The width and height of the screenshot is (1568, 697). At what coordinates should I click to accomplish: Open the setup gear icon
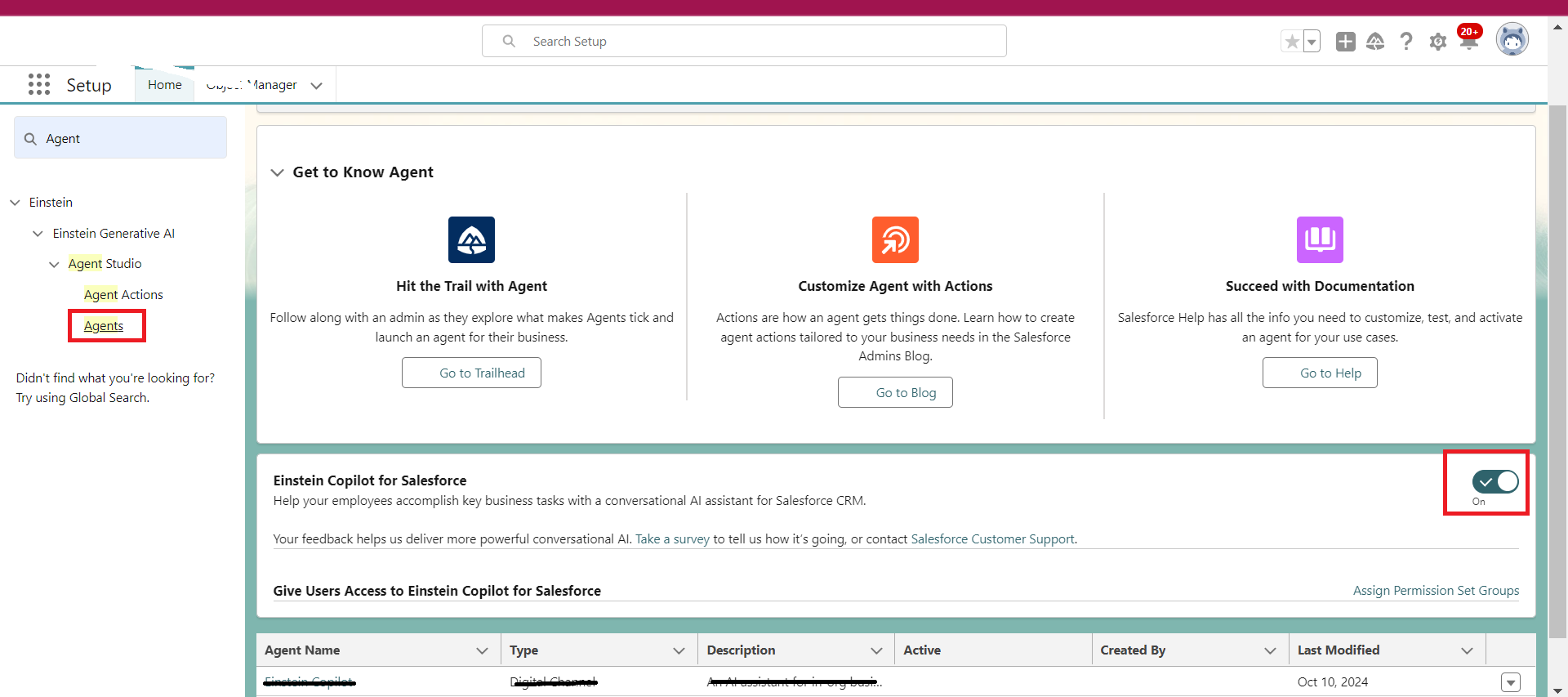[x=1438, y=42]
